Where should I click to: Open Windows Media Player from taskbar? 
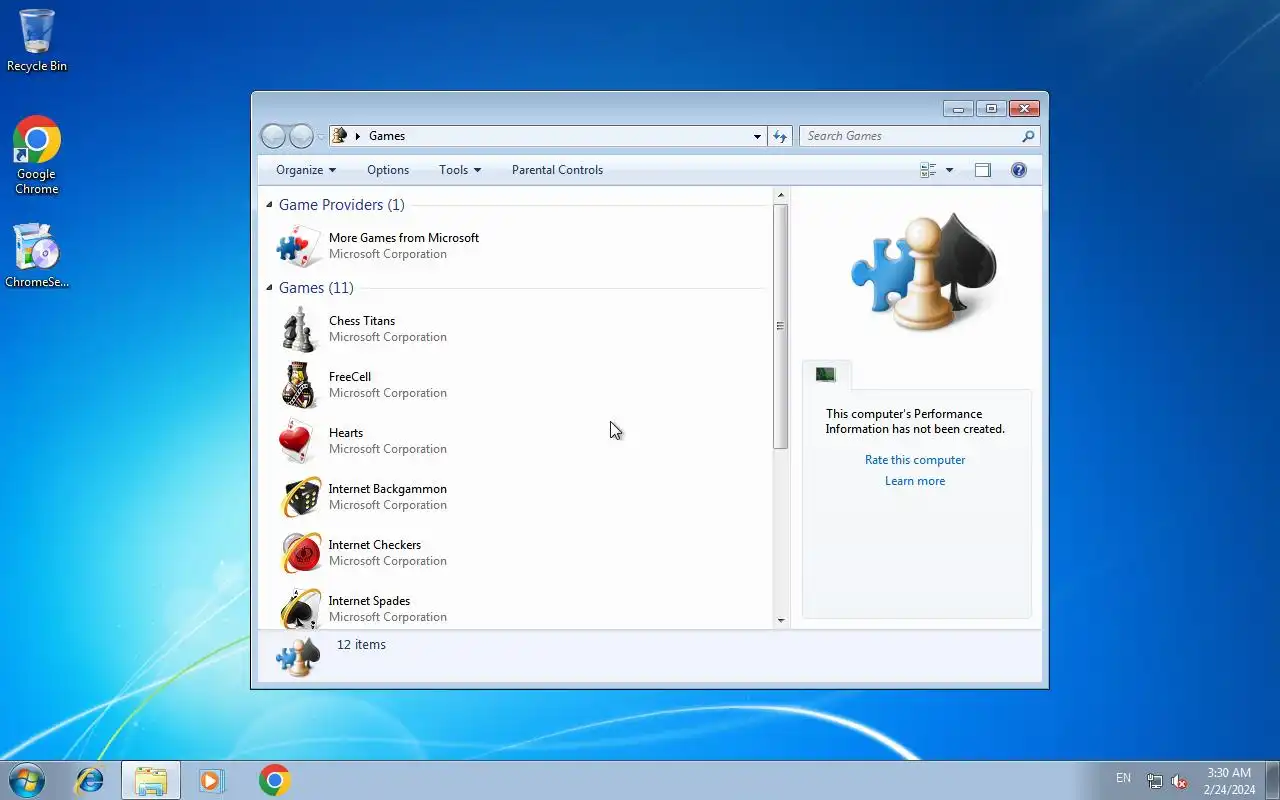coord(212,780)
